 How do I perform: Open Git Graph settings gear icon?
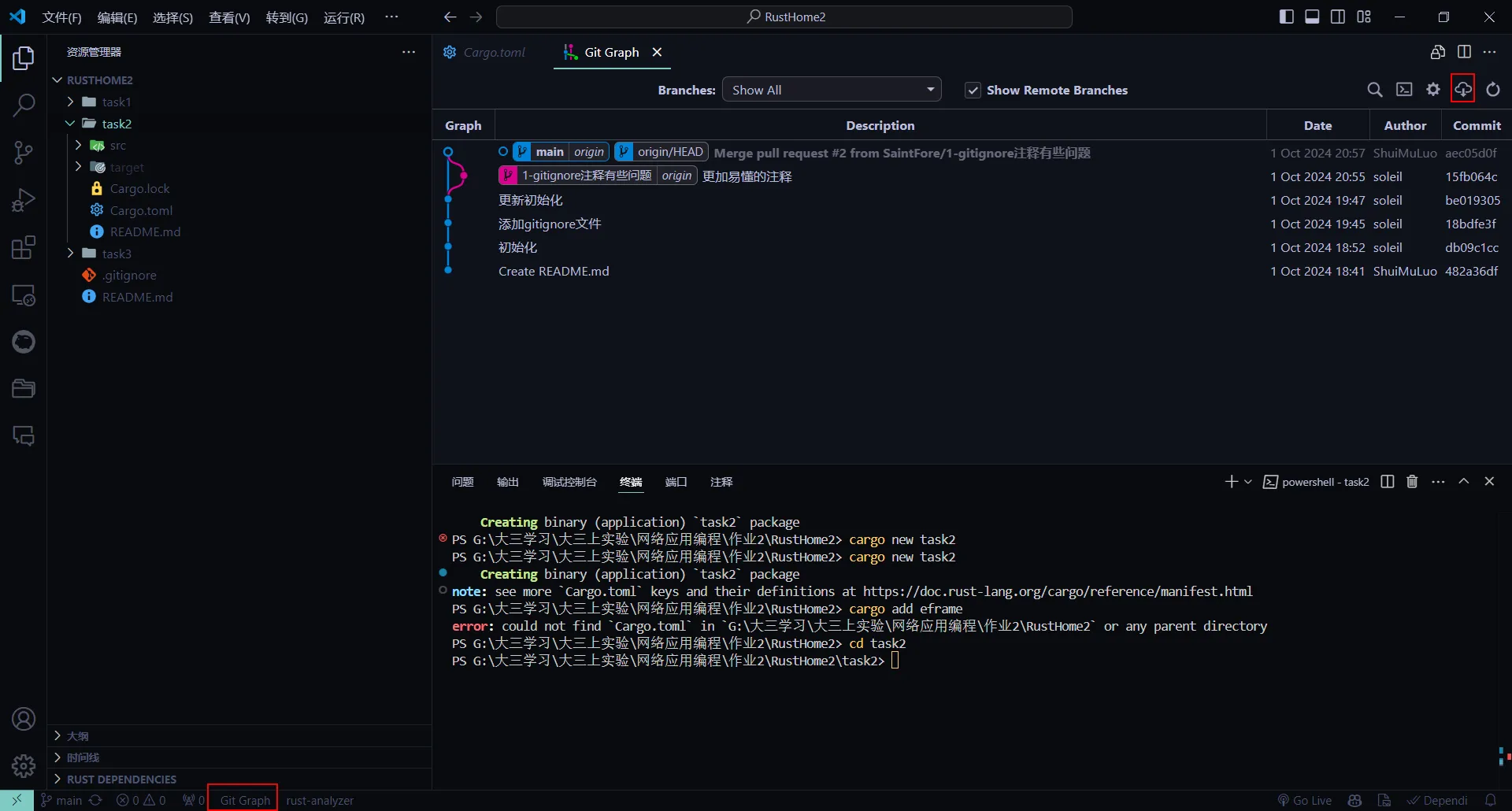click(1433, 90)
